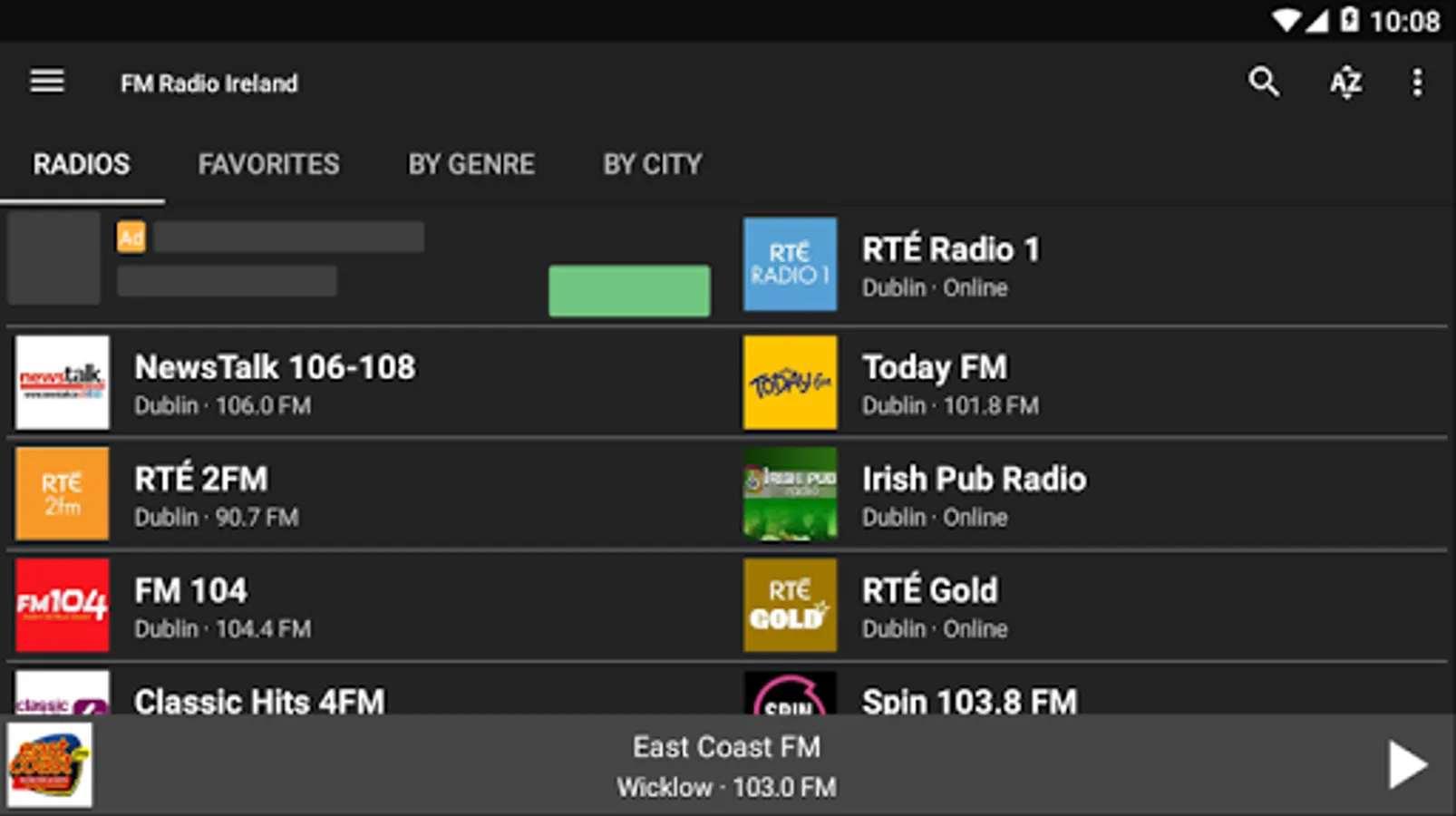Select the RTÉ Gold logo

[x=790, y=606]
